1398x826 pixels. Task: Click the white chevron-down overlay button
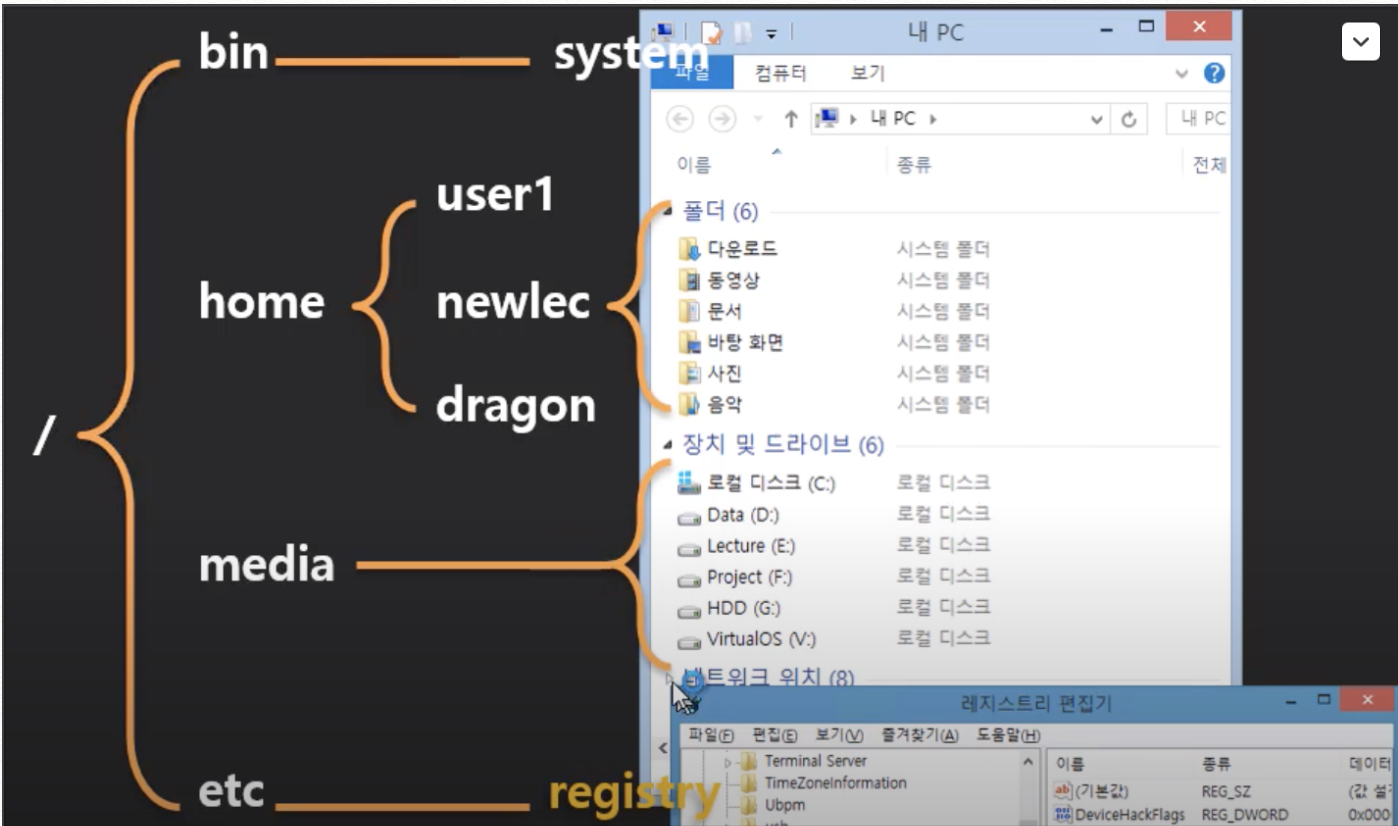point(1360,41)
